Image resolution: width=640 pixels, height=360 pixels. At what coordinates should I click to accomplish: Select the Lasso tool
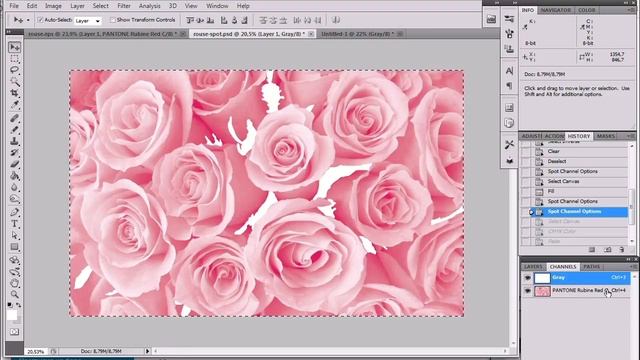(x=15, y=70)
